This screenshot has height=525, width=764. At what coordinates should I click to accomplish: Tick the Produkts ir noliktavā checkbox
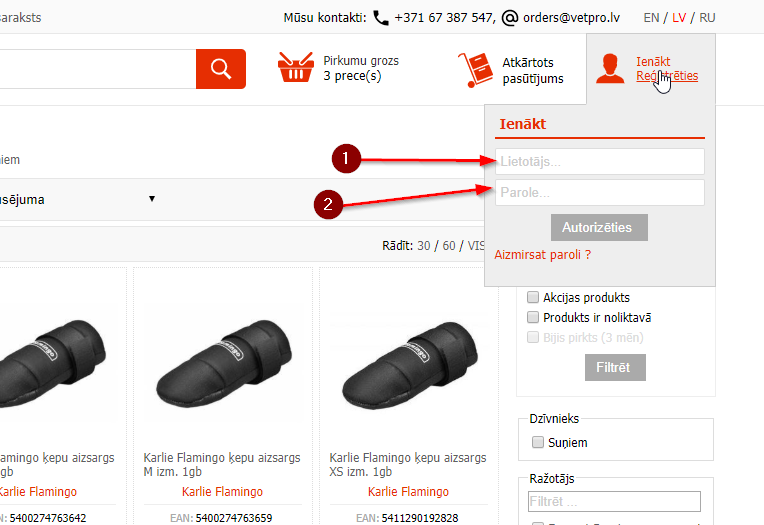point(533,317)
